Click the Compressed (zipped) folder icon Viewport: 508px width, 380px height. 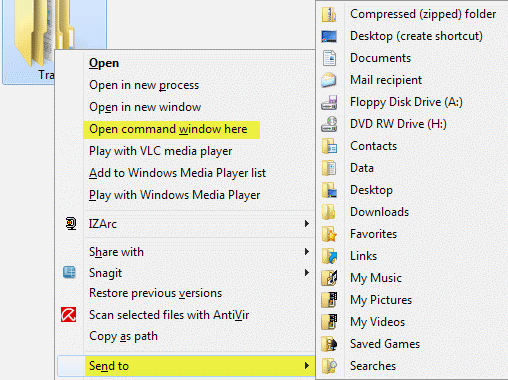(x=329, y=14)
